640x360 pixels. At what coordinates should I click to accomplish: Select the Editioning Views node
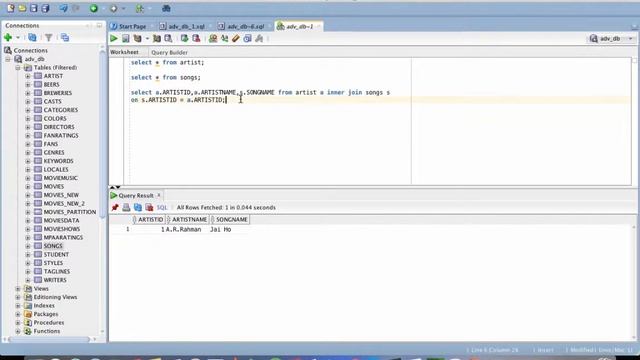56,297
